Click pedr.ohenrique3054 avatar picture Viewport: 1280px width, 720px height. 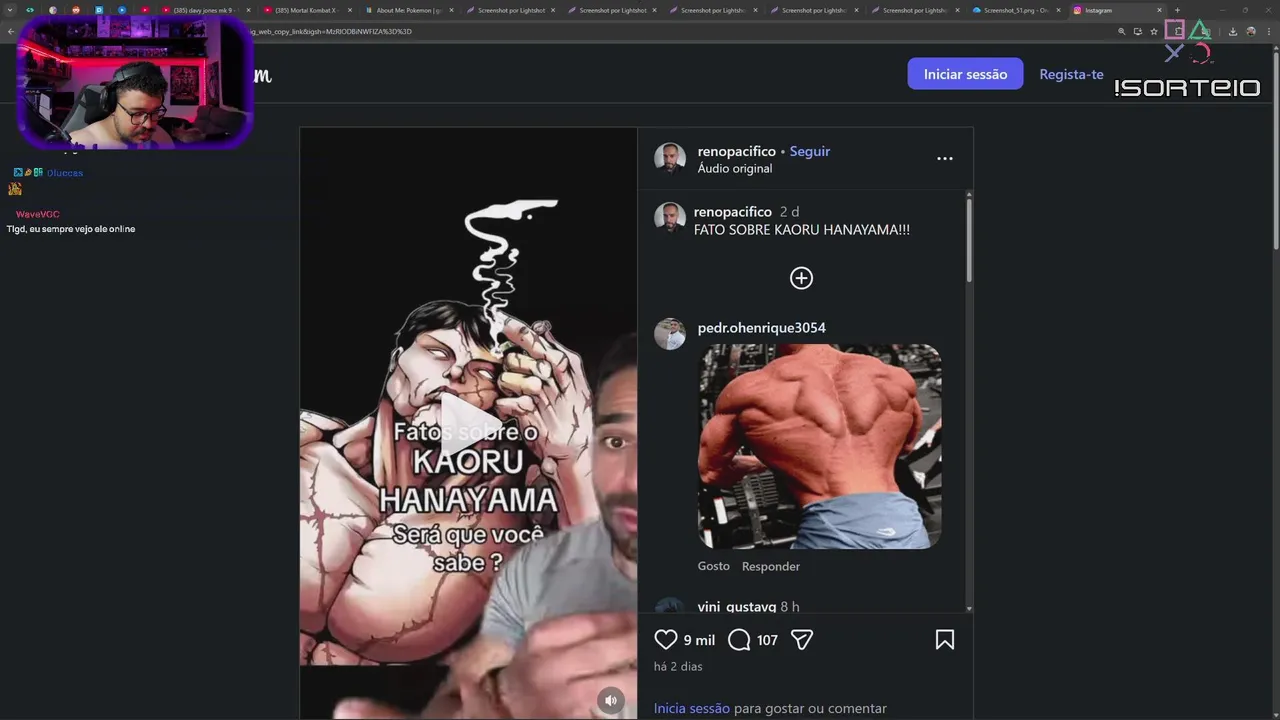coord(670,334)
